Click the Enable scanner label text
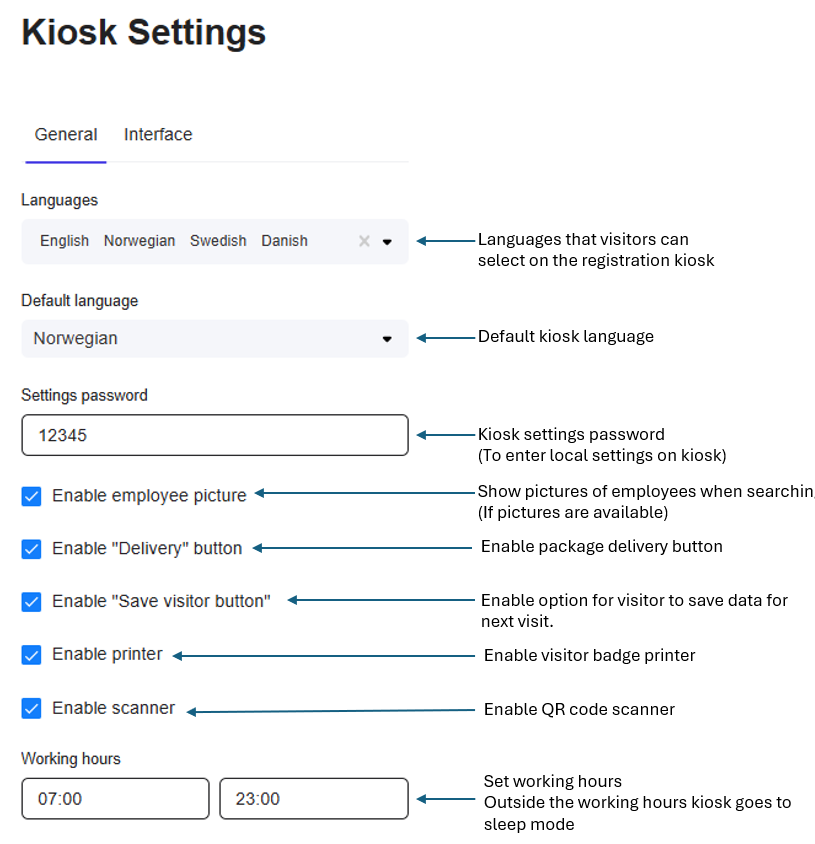The height and width of the screenshot is (844, 815). coord(113,708)
